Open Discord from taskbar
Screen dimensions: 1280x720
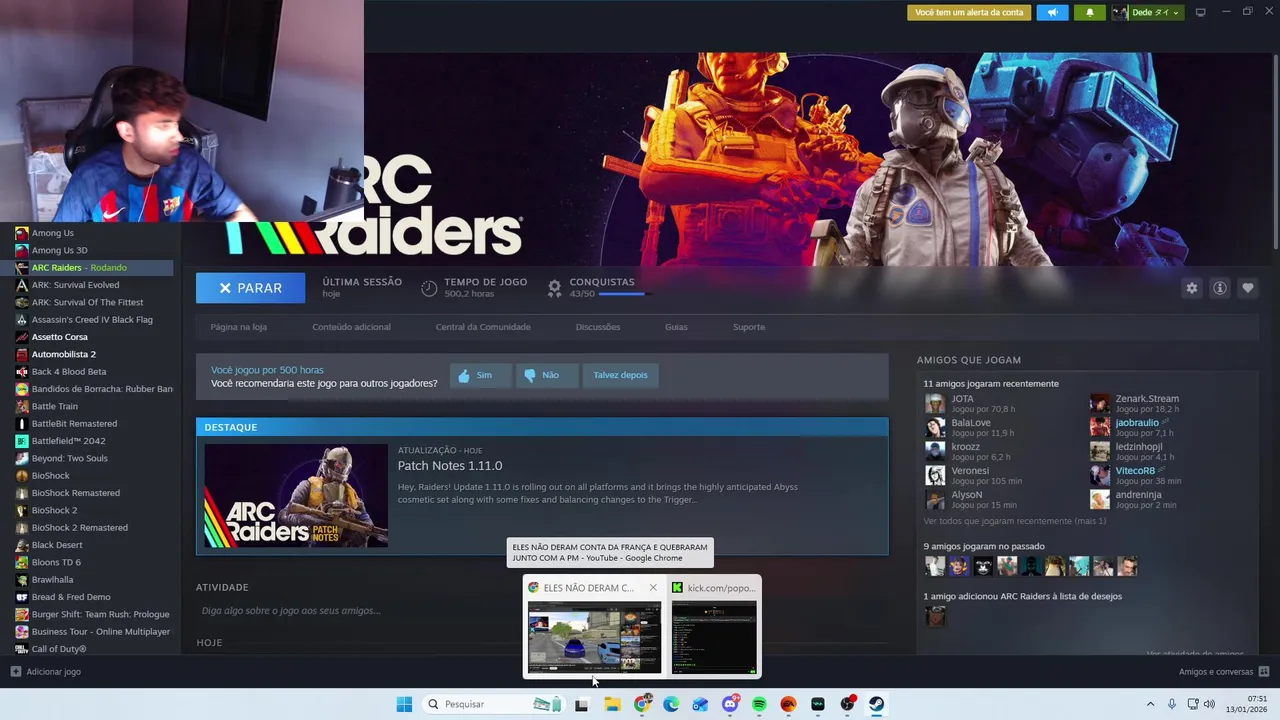pos(730,704)
